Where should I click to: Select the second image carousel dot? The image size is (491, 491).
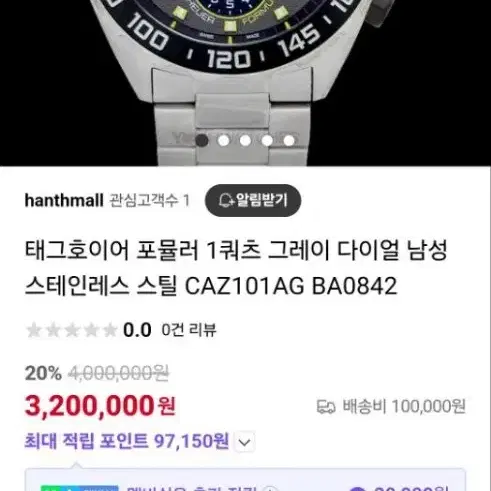(x=224, y=140)
